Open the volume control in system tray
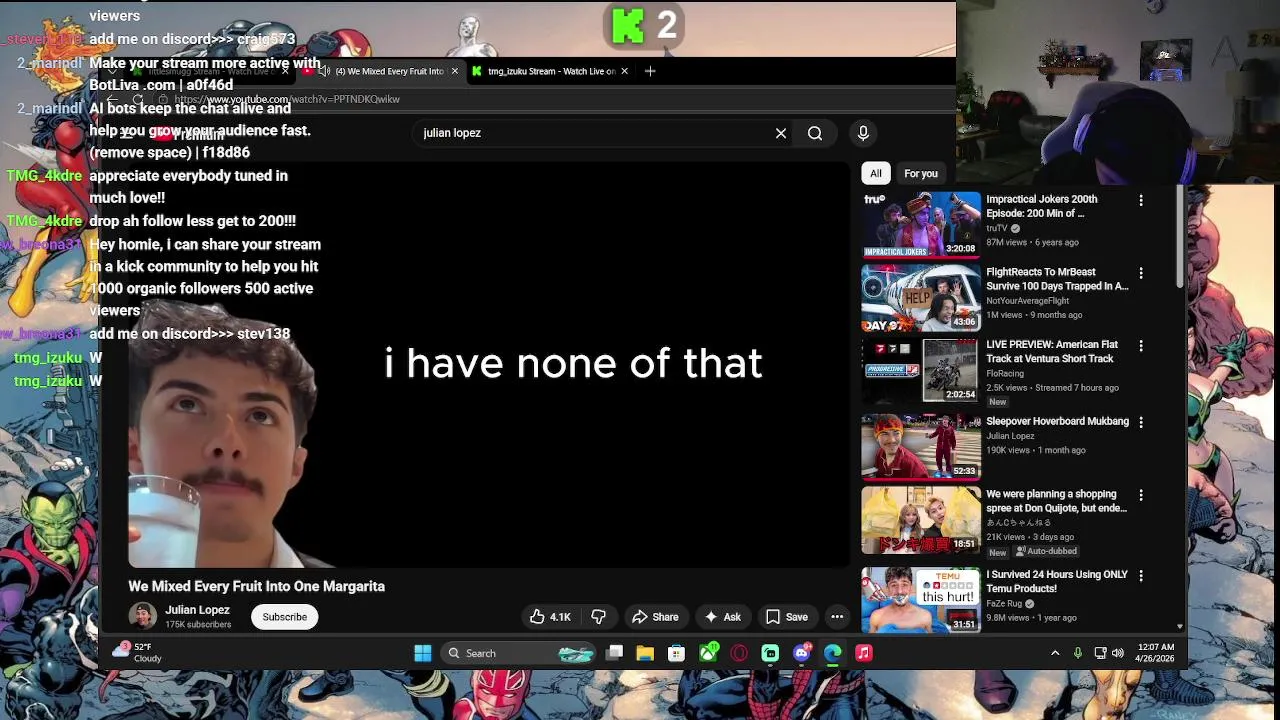This screenshot has width=1280, height=720. [x=1118, y=653]
